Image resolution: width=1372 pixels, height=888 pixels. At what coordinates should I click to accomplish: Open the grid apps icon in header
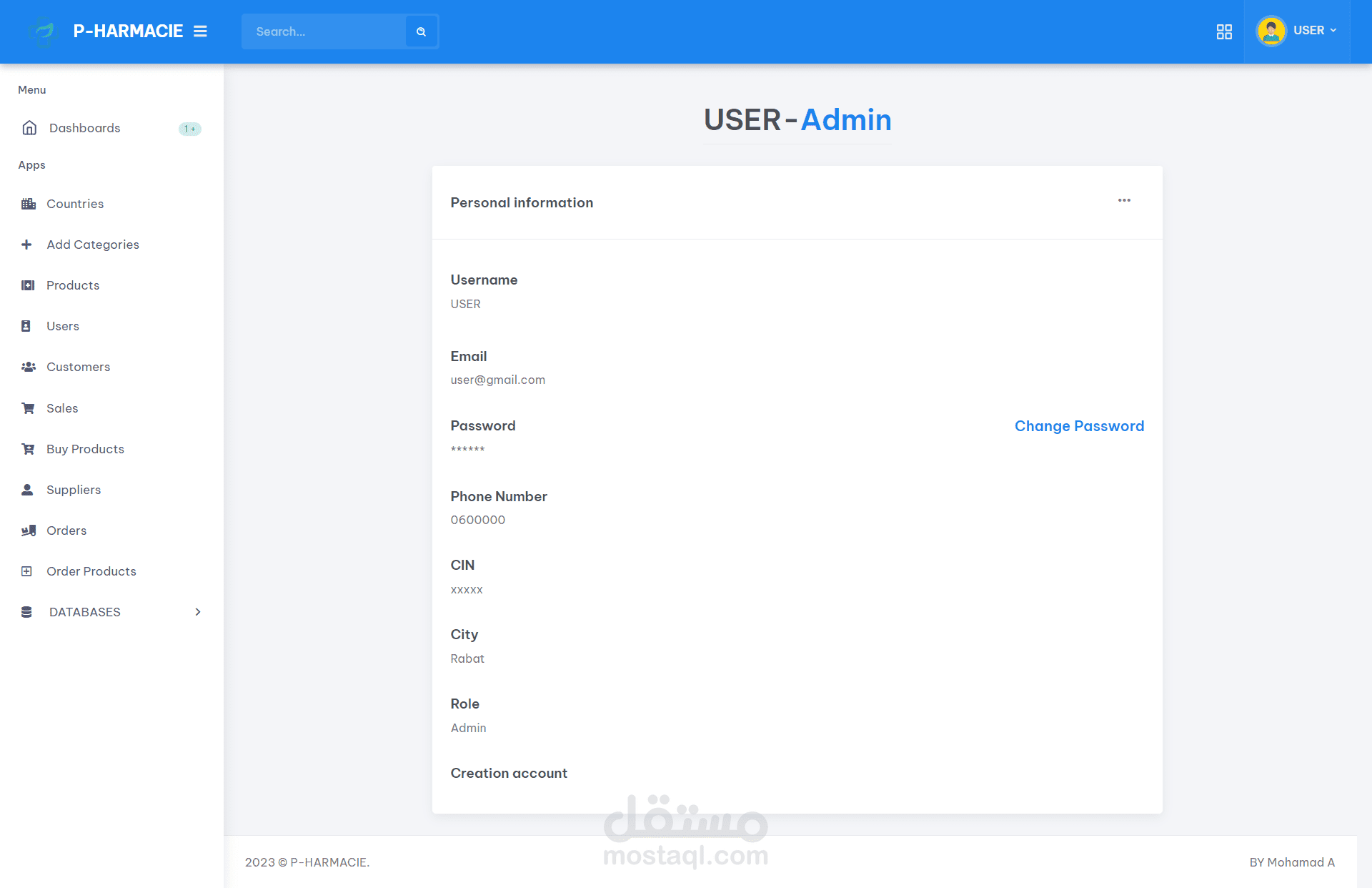coord(1224,31)
